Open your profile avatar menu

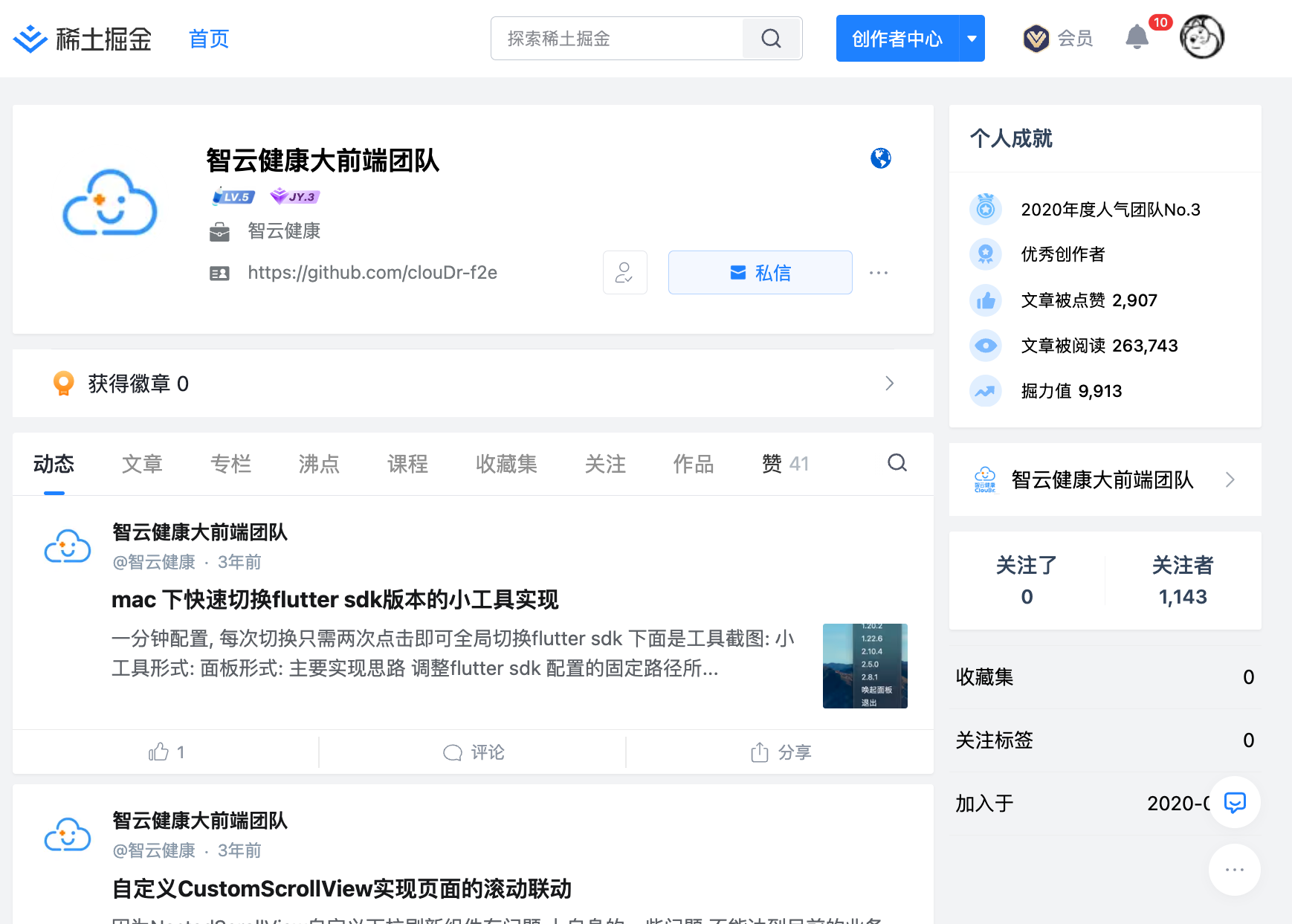click(x=1201, y=37)
